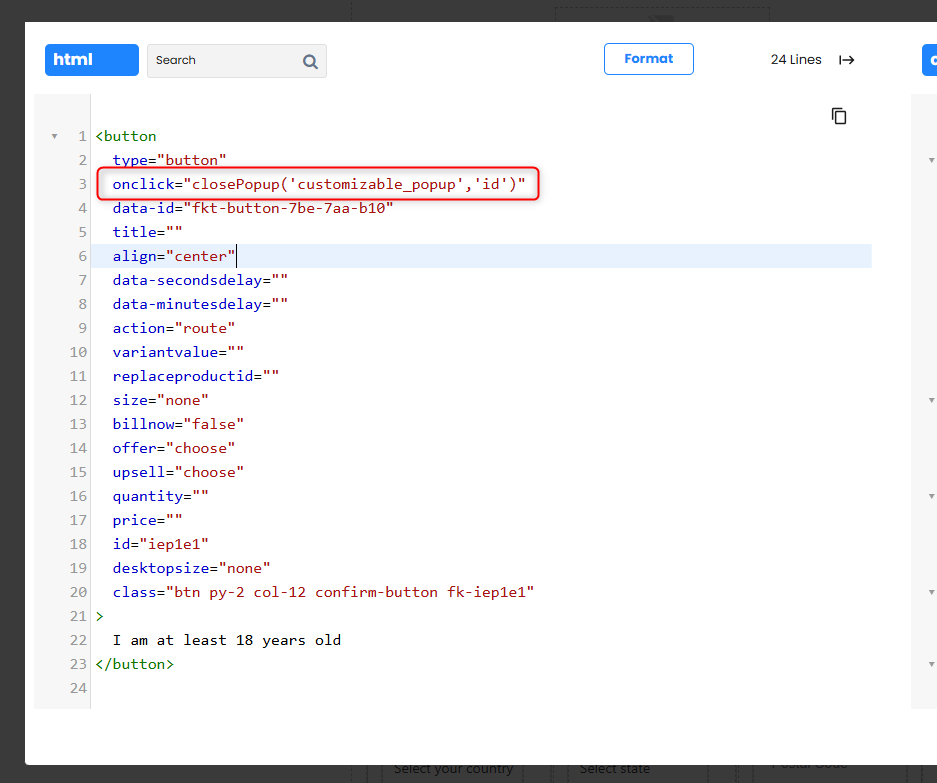Image resolution: width=937 pixels, height=783 pixels.
Task: Click the 'I am at least 18 years old' text
Action: pos(226,640)
